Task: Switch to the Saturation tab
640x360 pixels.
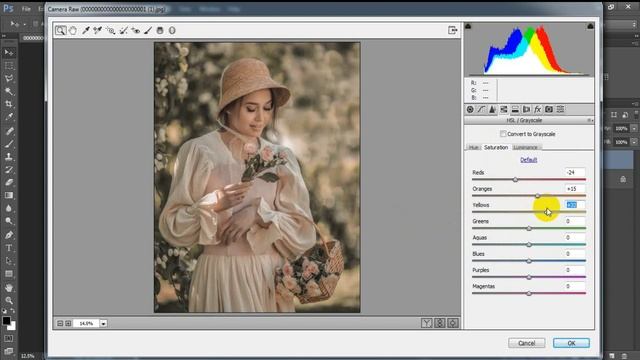Action: click(496, 147)
